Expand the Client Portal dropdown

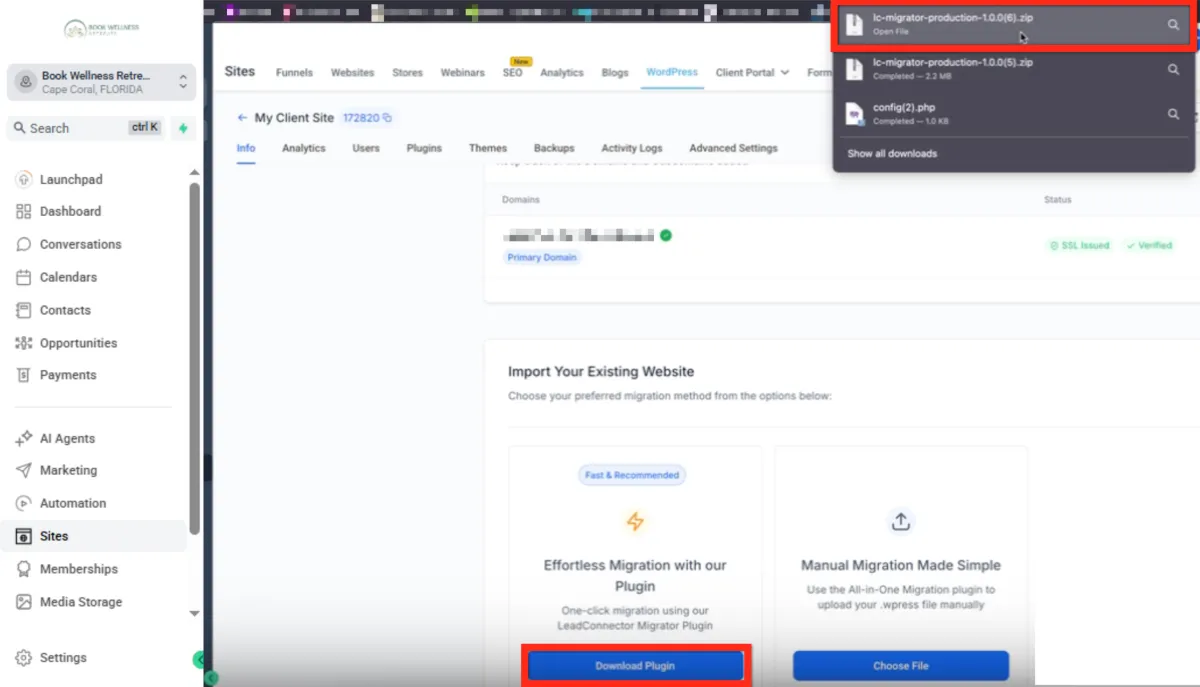(752, 73)
